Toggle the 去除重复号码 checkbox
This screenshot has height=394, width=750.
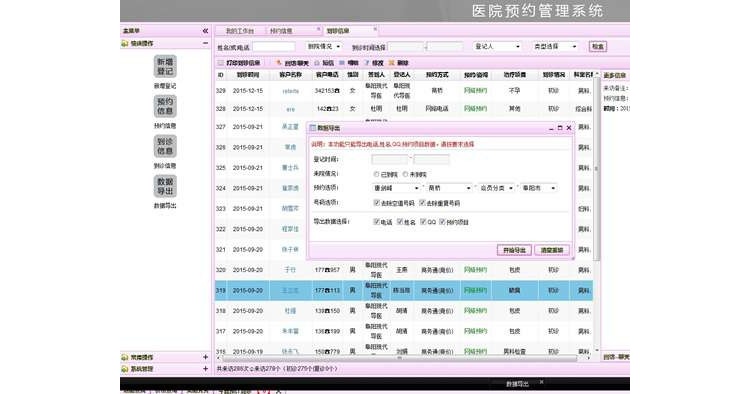tap(422, 203)
